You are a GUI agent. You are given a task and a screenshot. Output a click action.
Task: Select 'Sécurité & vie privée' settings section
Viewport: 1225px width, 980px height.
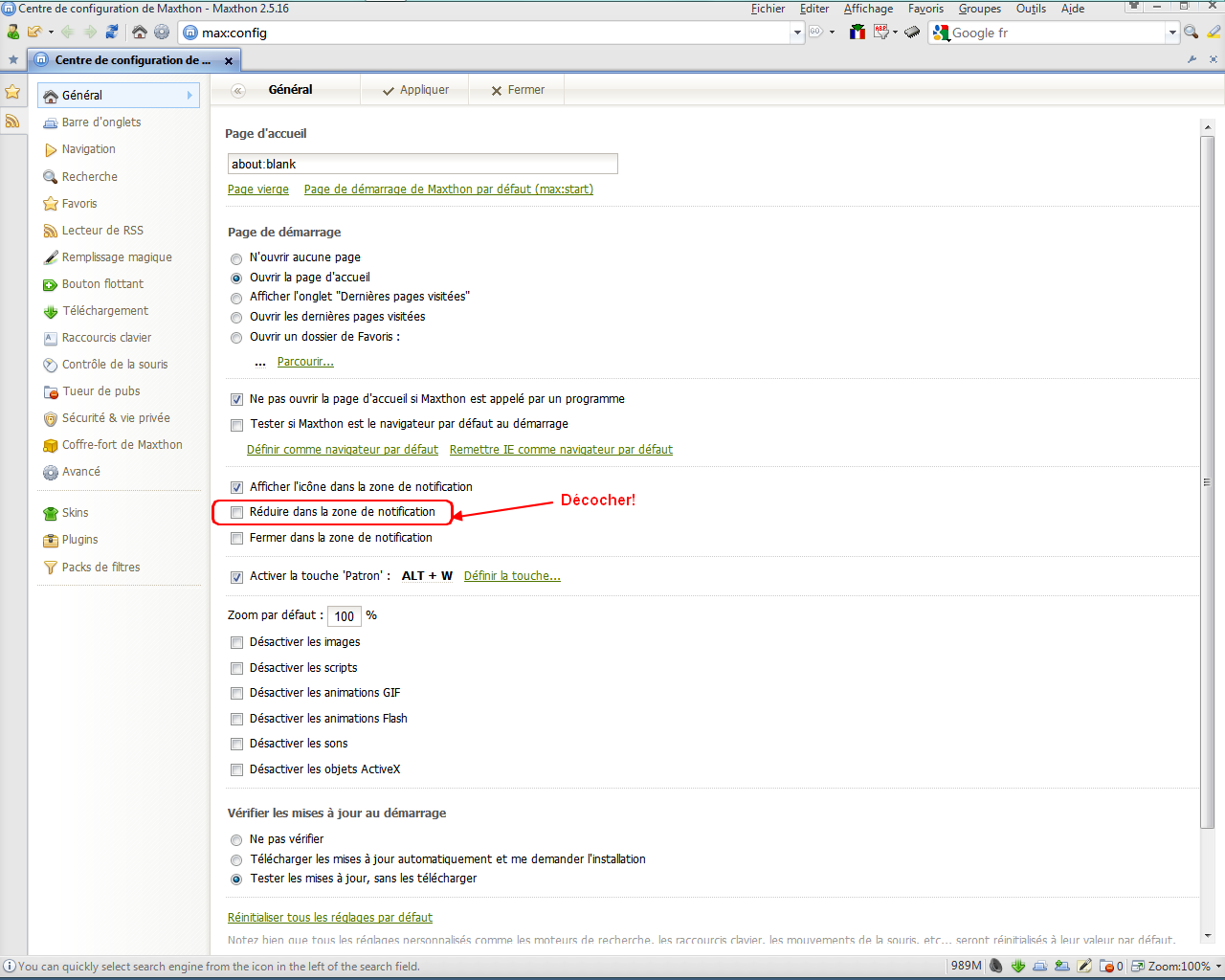point(116,418)
